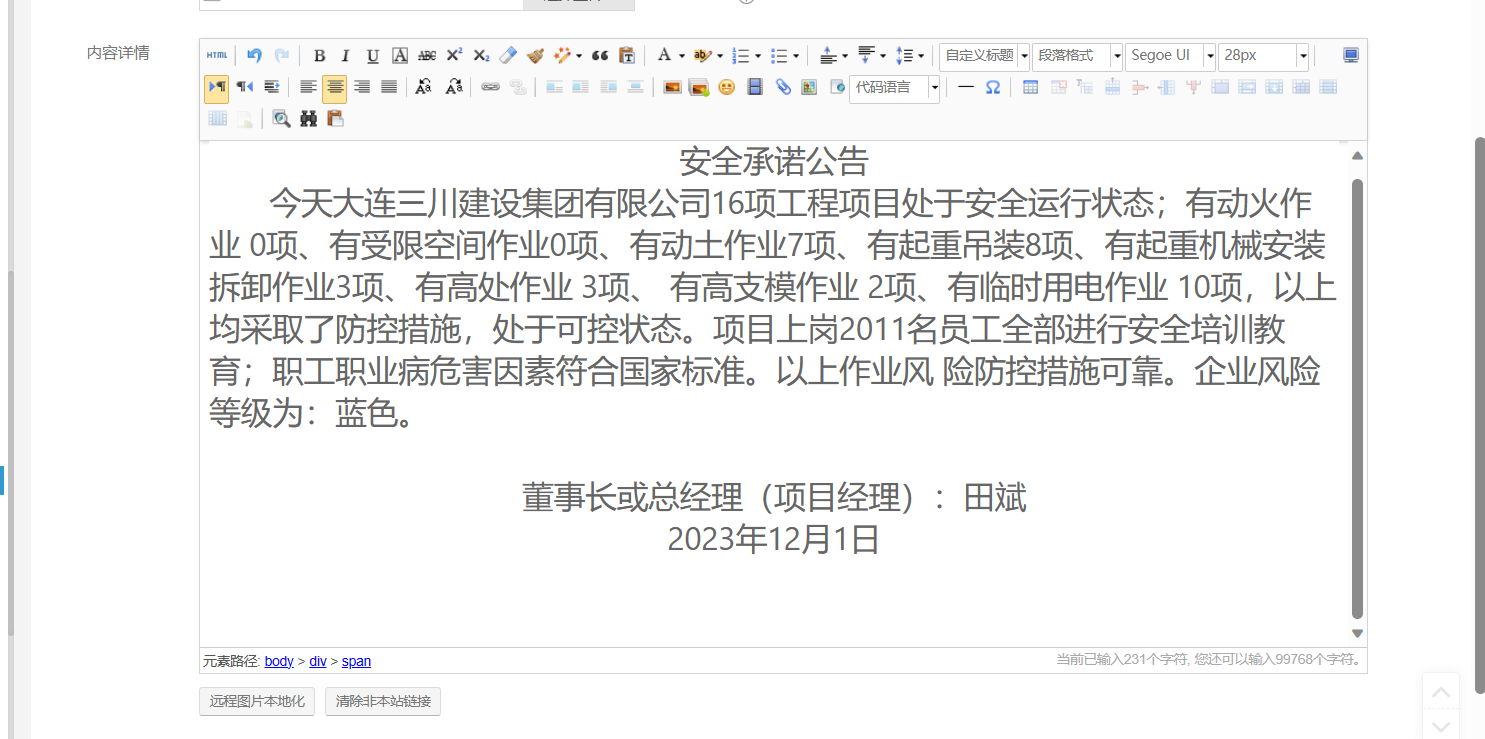Set right-to-left text direction
The height and width of the screenshot is (739, 1485).
coord(244,87)
